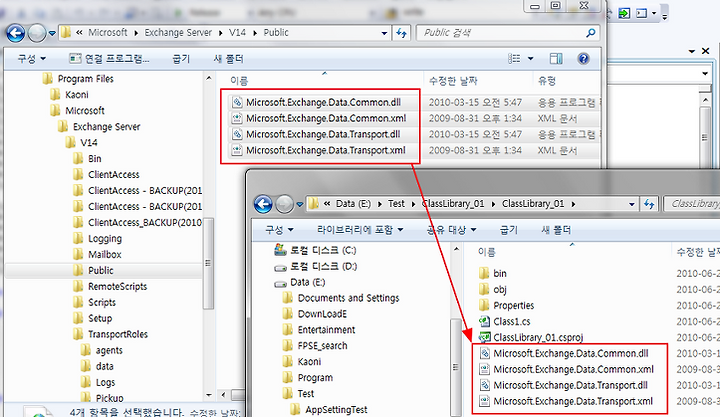720x417 pixels.
Task: Open 구성 menu in Public window
Action: click(x=32, y=59)
